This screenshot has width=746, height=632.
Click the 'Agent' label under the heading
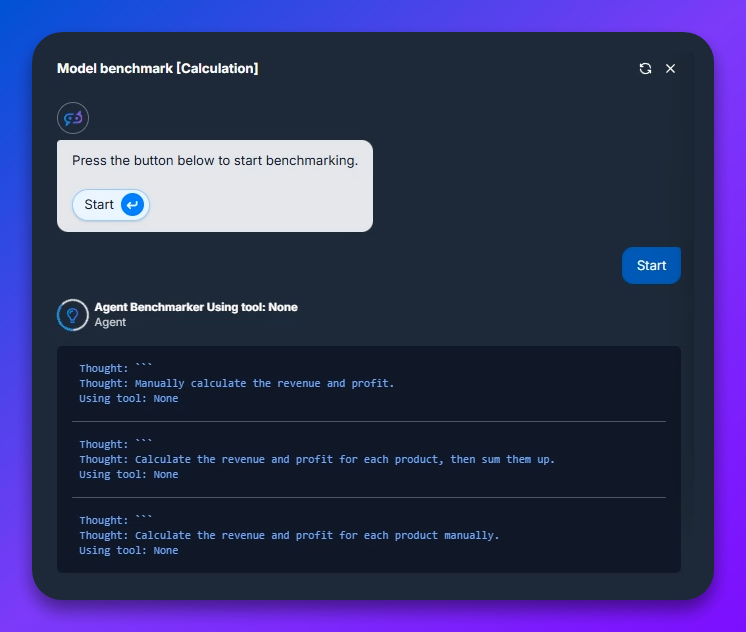(110, 323)
